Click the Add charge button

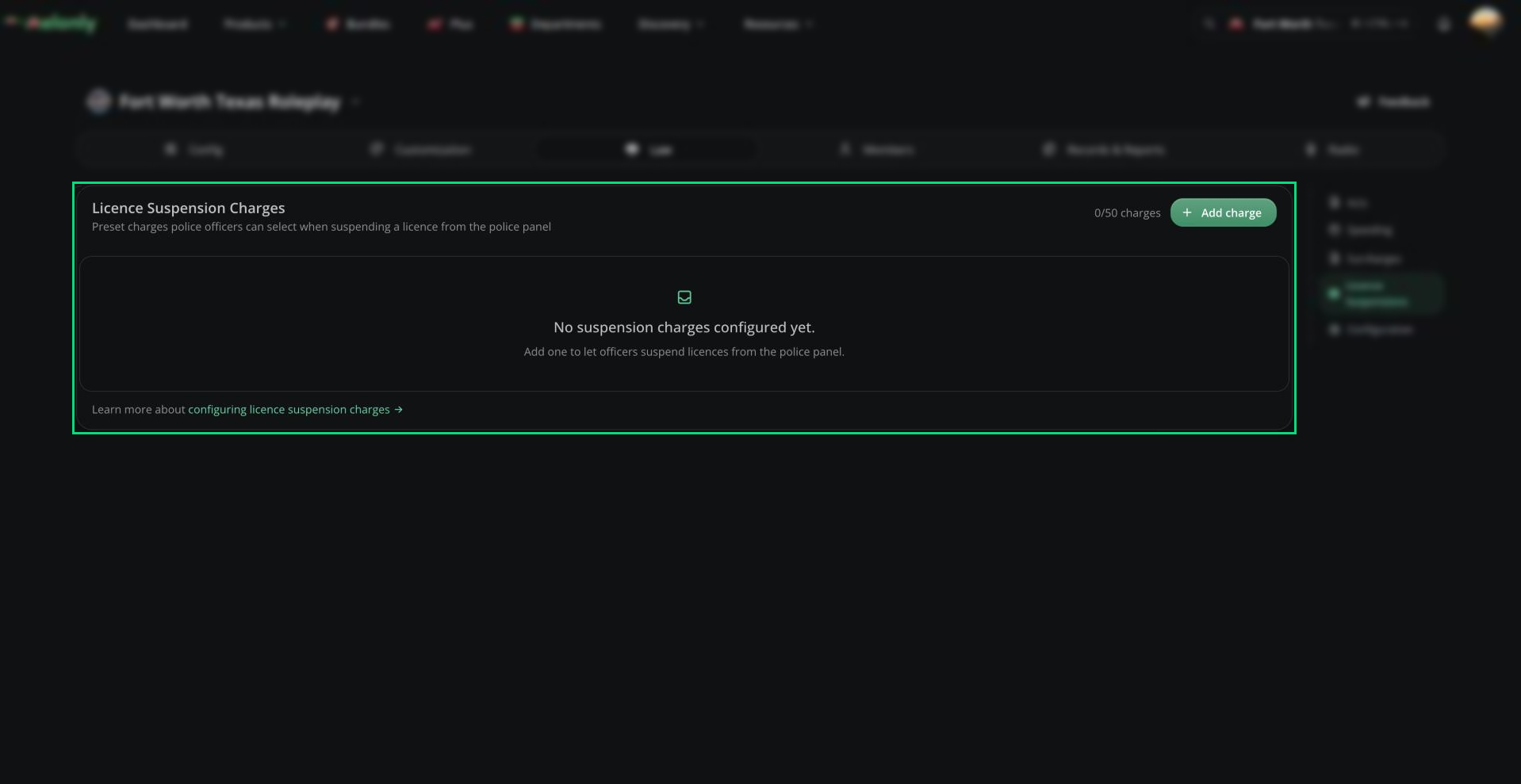coord(1223,212)
